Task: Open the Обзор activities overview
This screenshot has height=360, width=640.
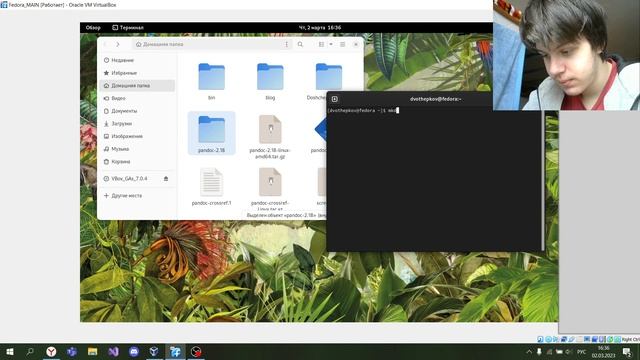Action: (93, 28)
